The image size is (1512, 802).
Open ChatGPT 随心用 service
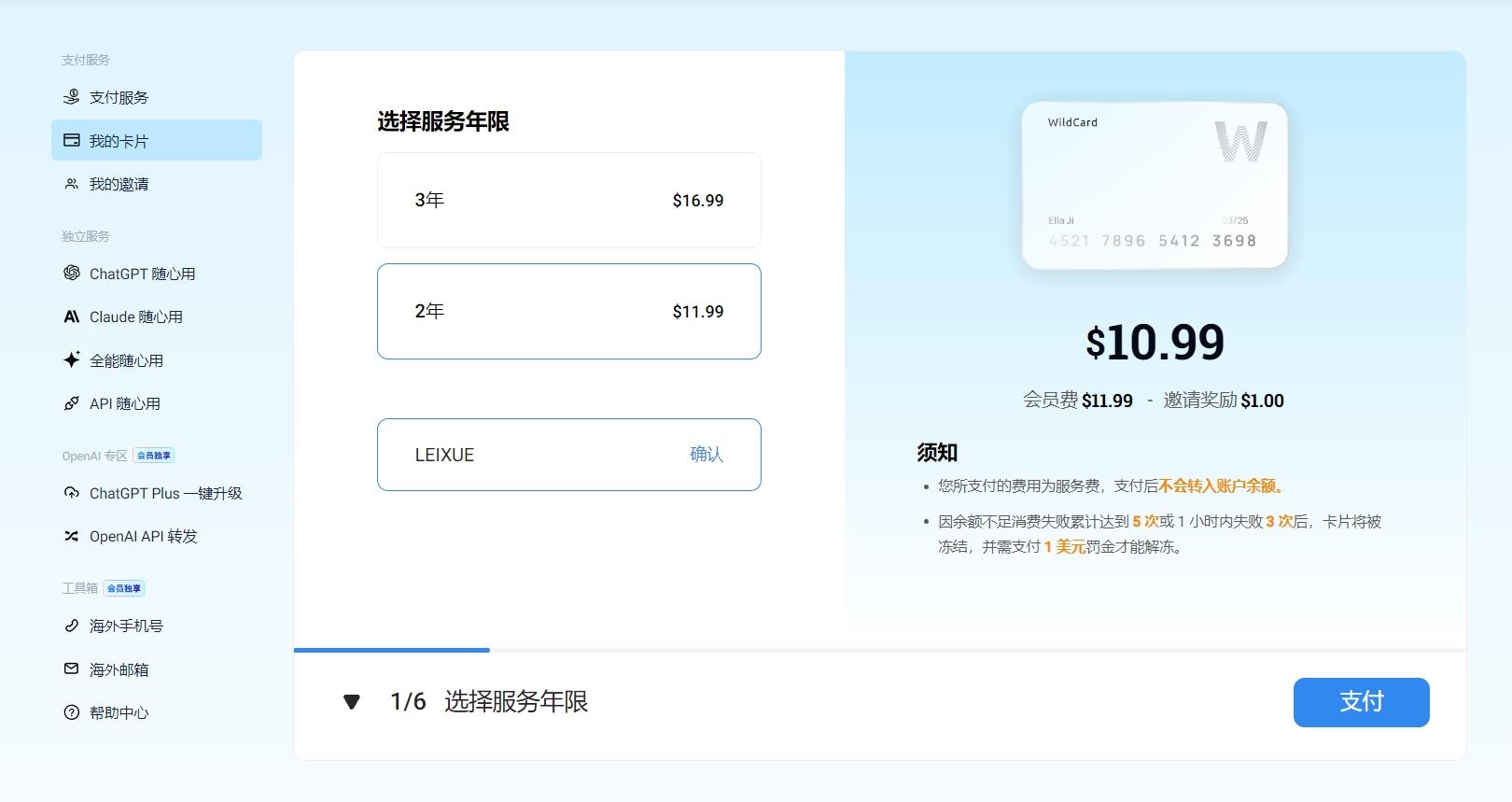pyautogui.click(x=157, y=274)
